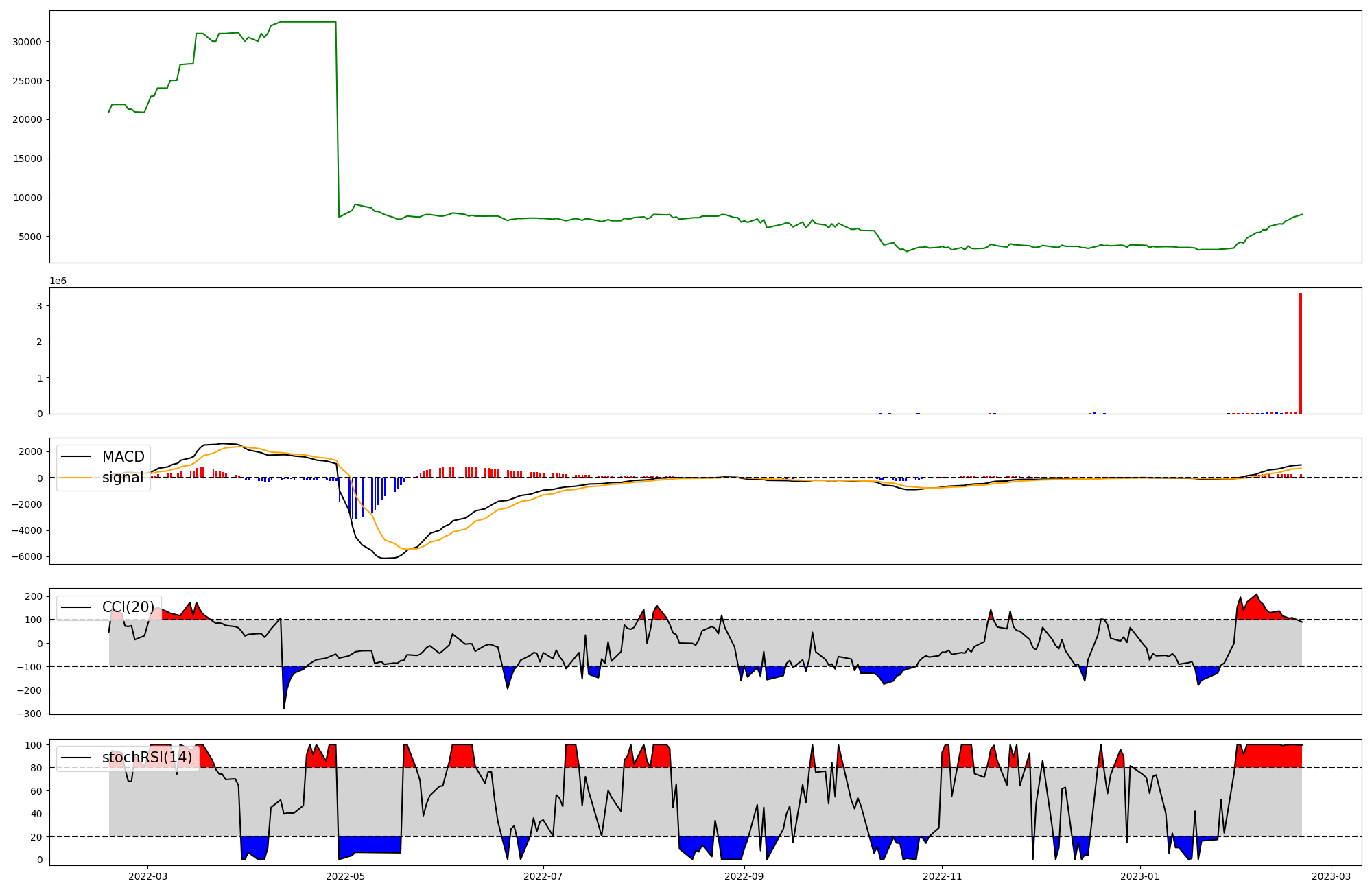Click the 2022-09 x-axis date label
The width and height of the screenshot is (1372, 892).
744,876
